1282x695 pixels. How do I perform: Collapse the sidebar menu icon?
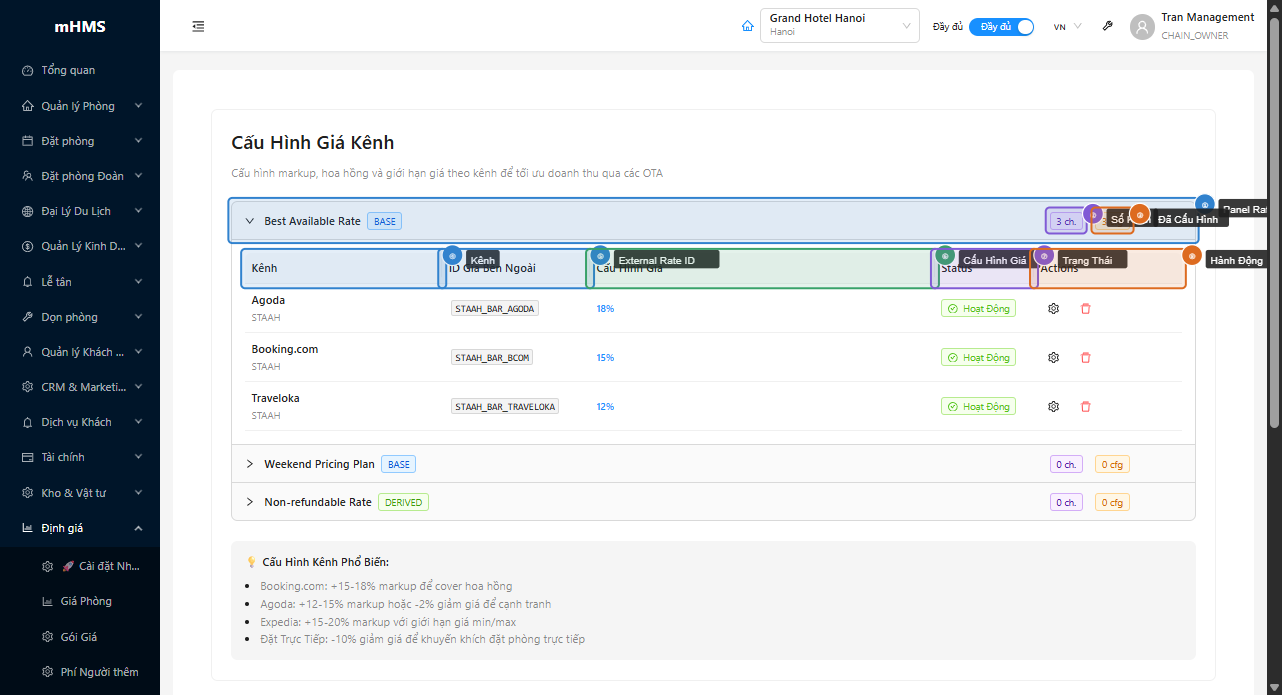(x=198, y=27)
